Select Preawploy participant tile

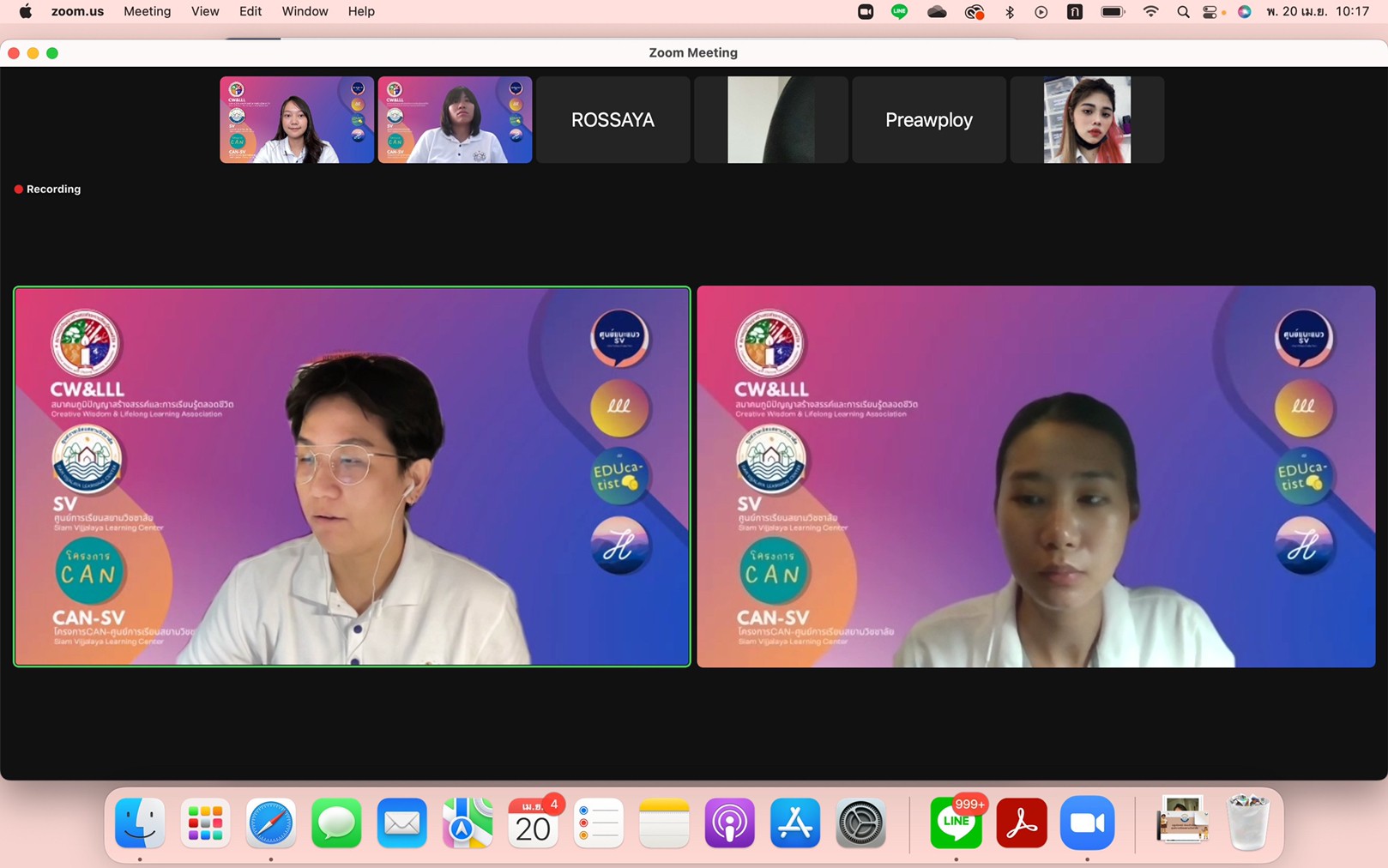coord(928,120)
